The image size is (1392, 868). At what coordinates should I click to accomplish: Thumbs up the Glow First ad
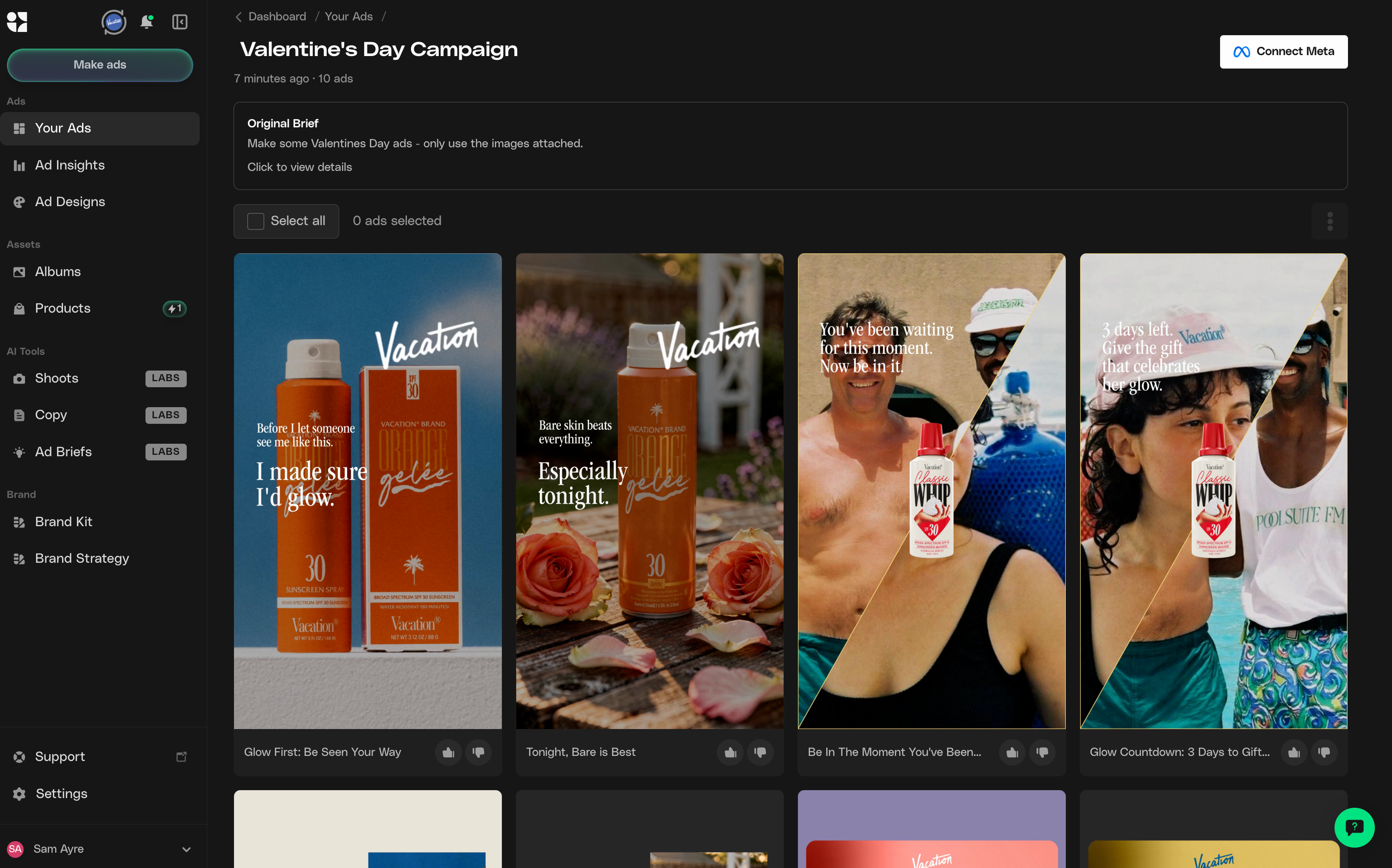coord(449,752)
